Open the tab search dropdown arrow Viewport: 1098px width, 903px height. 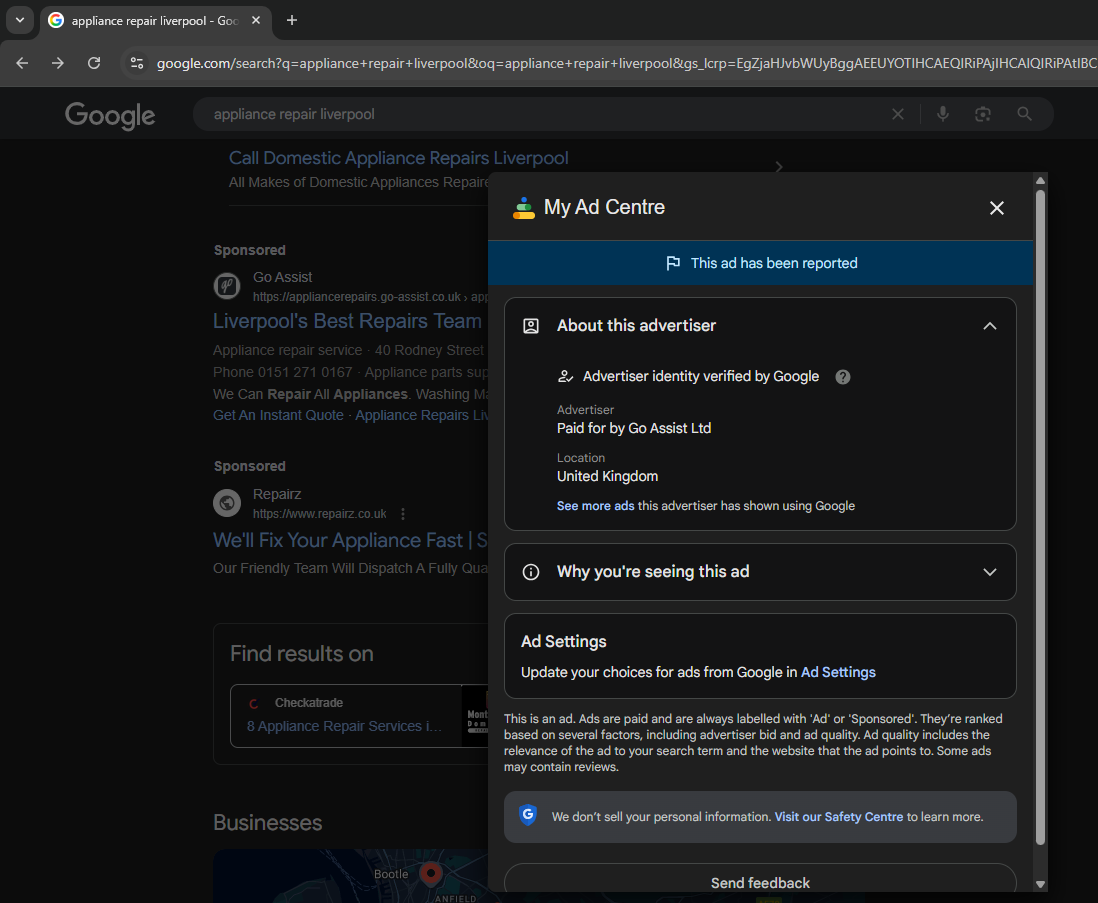pos(19,20)
